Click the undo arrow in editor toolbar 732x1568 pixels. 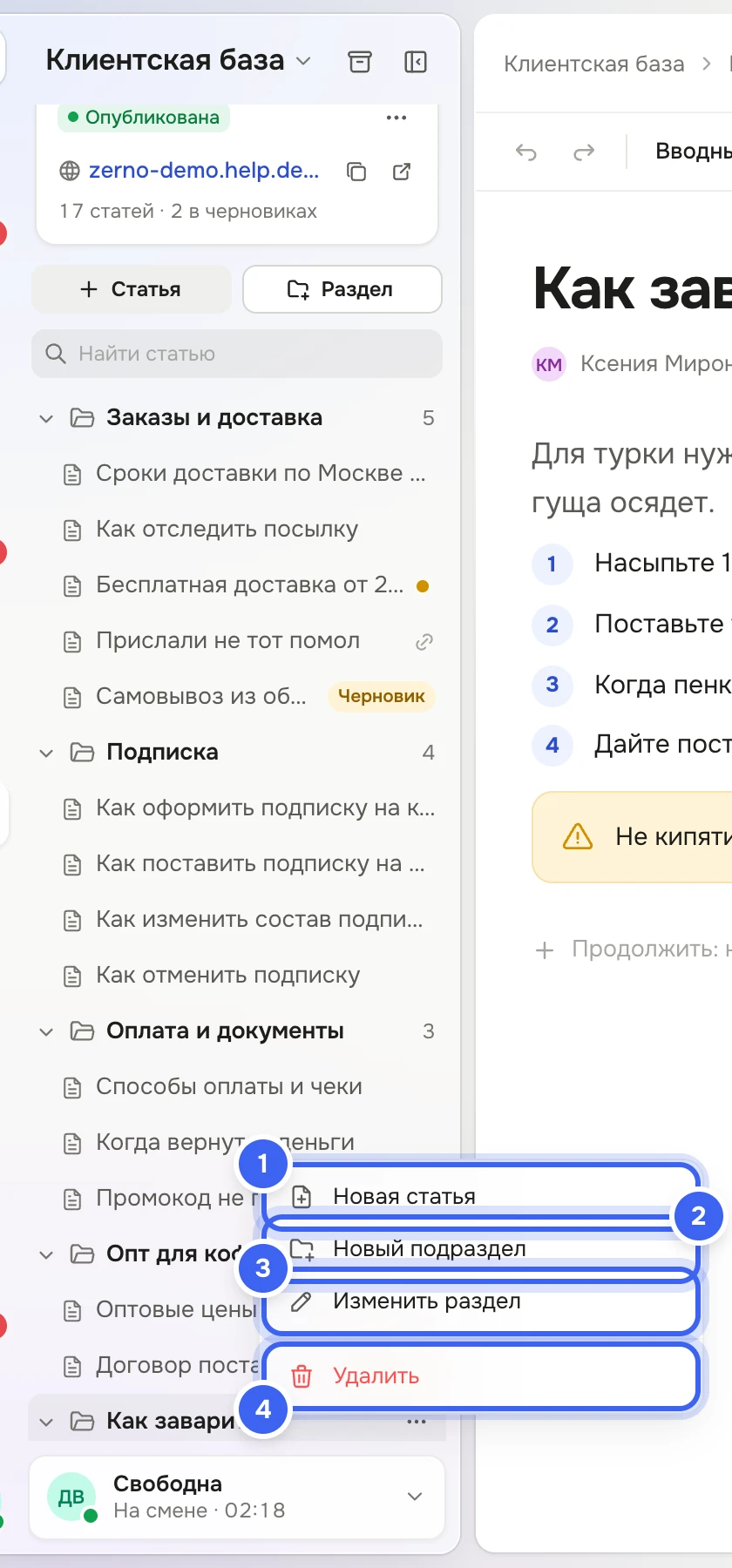click(x=526, y=152)
